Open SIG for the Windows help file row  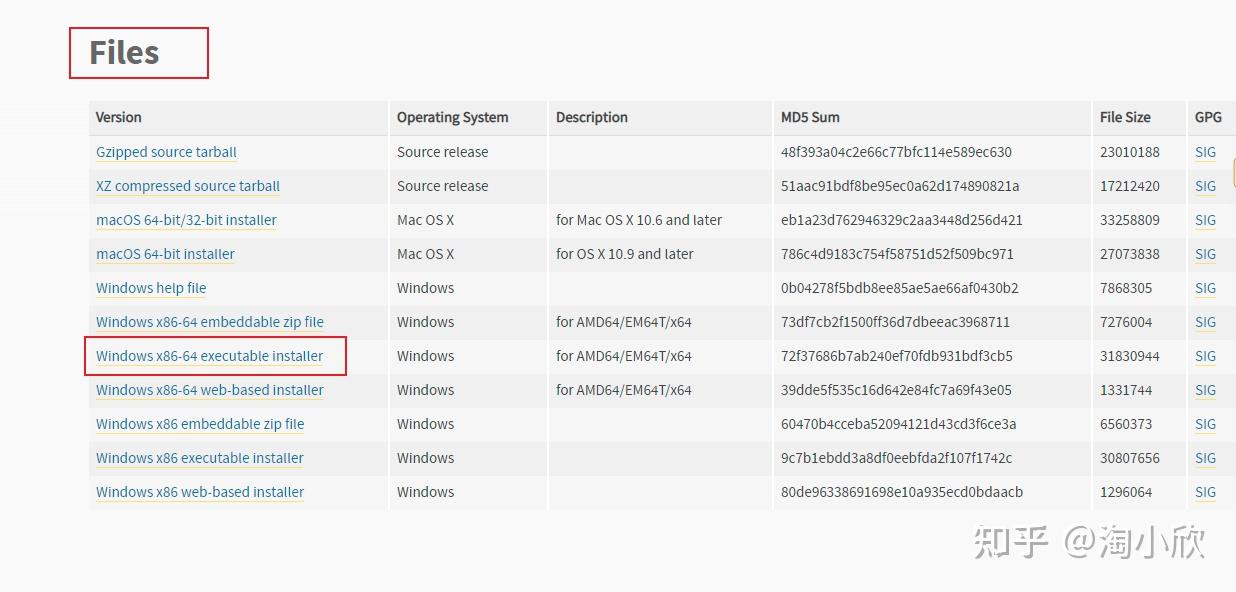(x=1204, y=288)
